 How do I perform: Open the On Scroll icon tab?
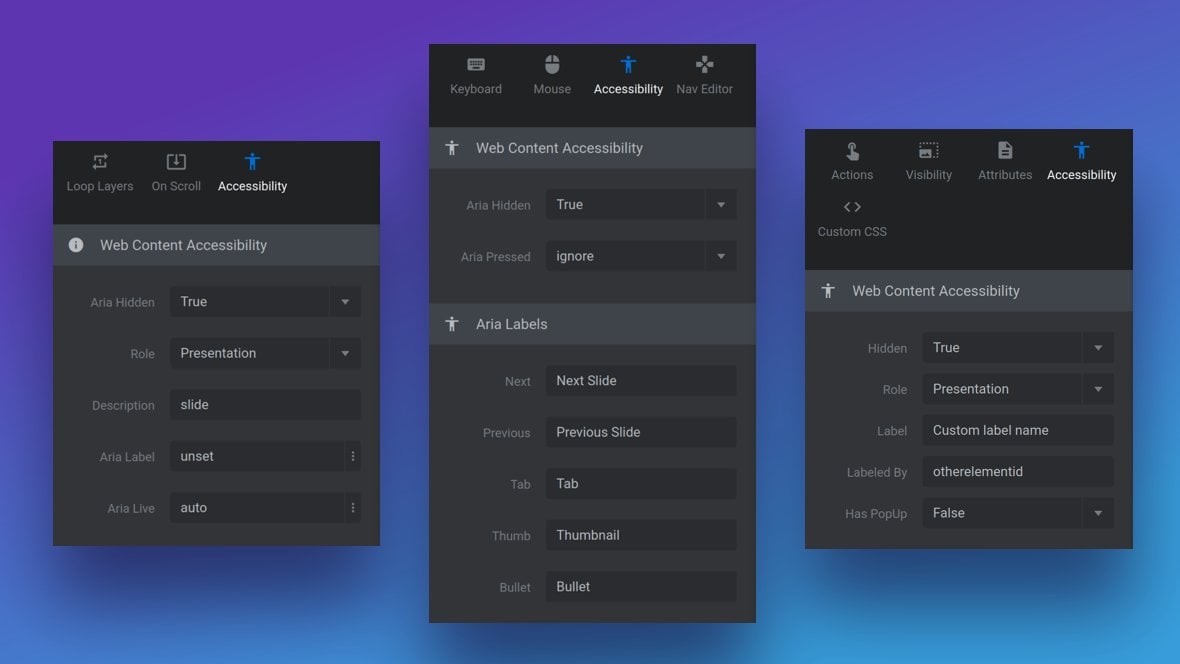click(x=176, y=162)
